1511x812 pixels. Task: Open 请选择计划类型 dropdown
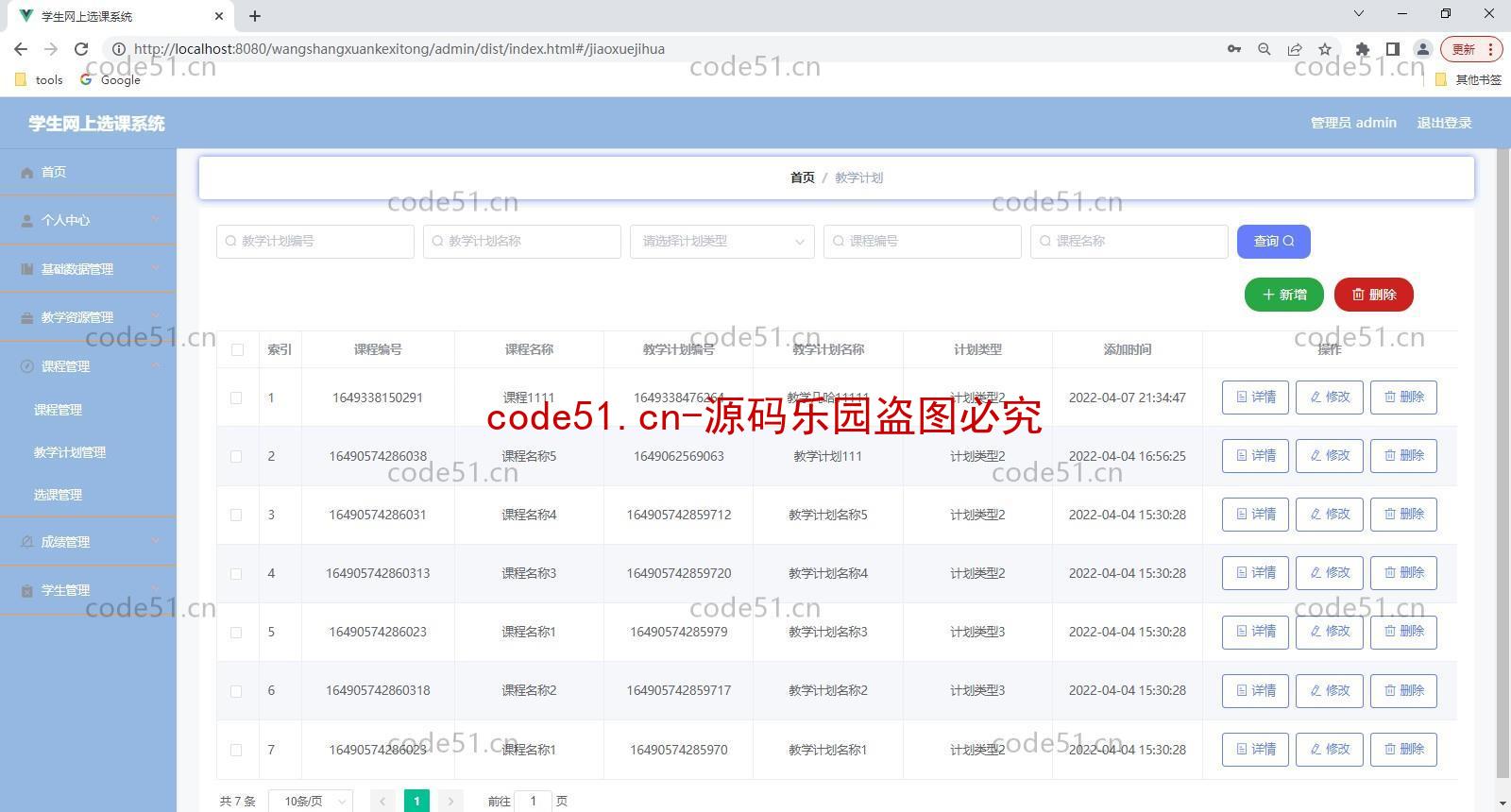(x=722, y=242)
